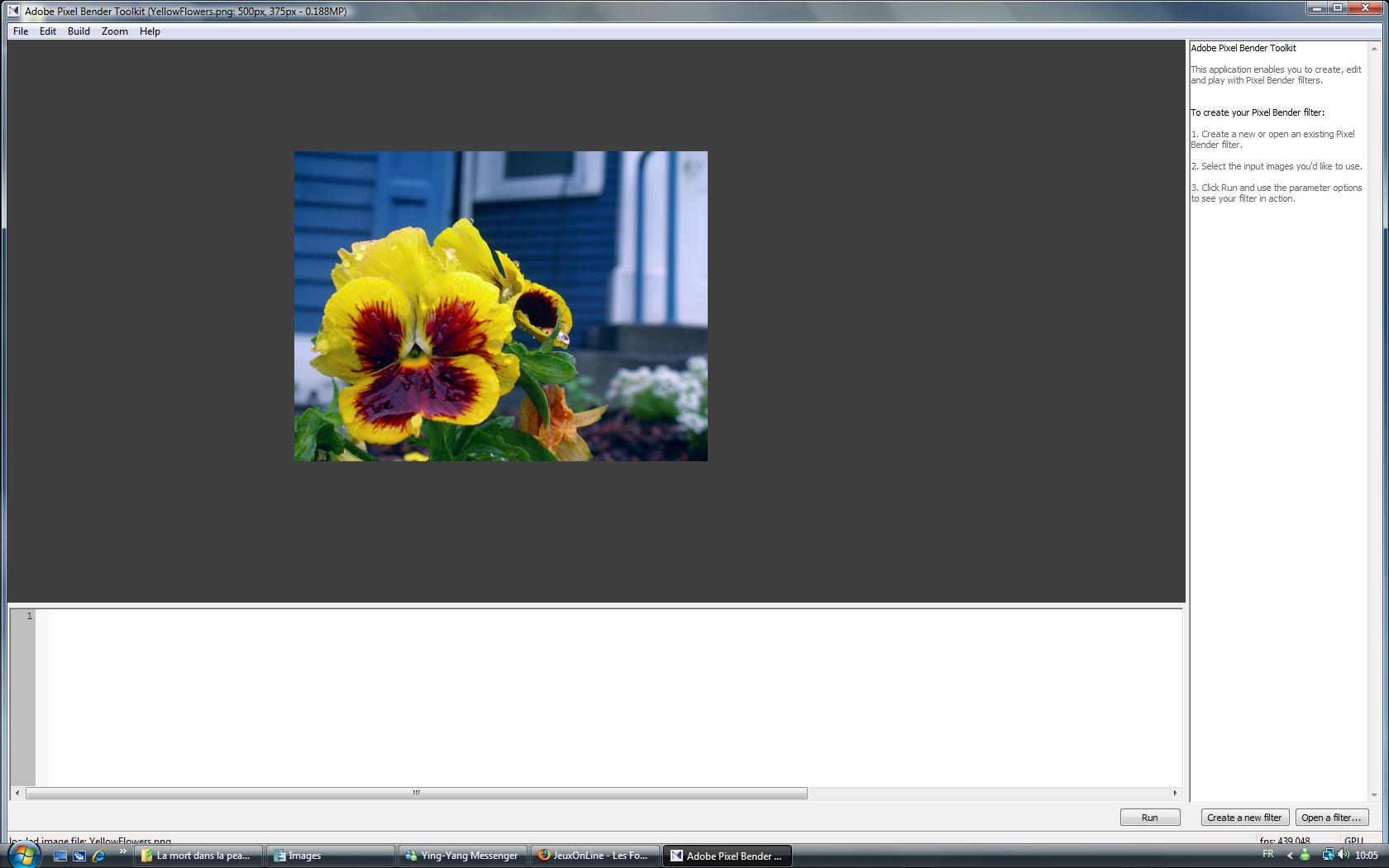This screenshot has height=868, width=1389.
Task: Click Switch between windows quick launch icon
Action: 79,856
